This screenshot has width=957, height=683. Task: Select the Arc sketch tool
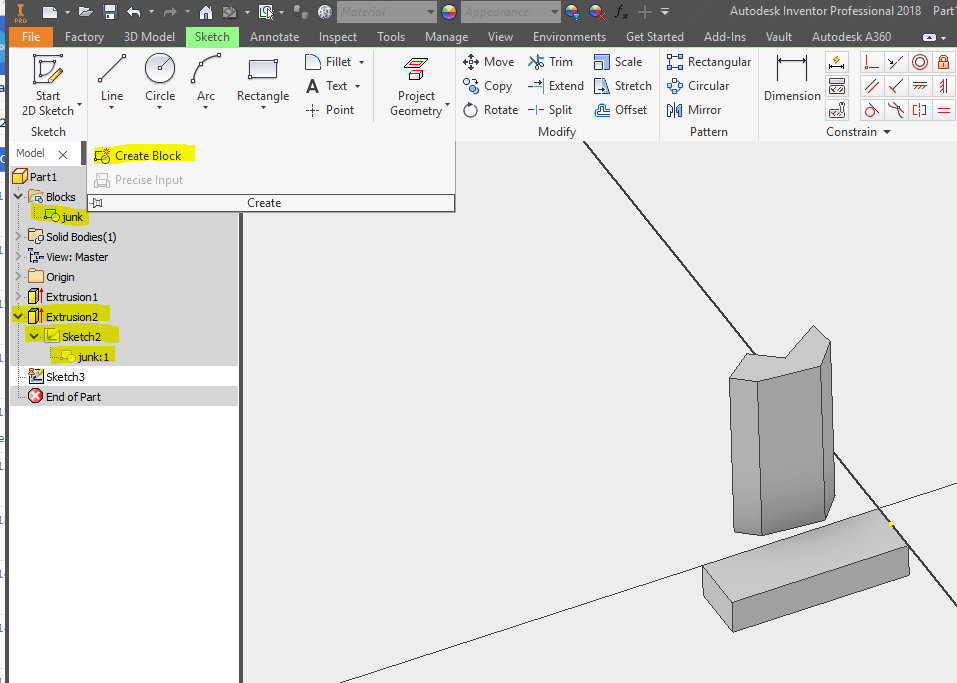(x=206, y=78)
